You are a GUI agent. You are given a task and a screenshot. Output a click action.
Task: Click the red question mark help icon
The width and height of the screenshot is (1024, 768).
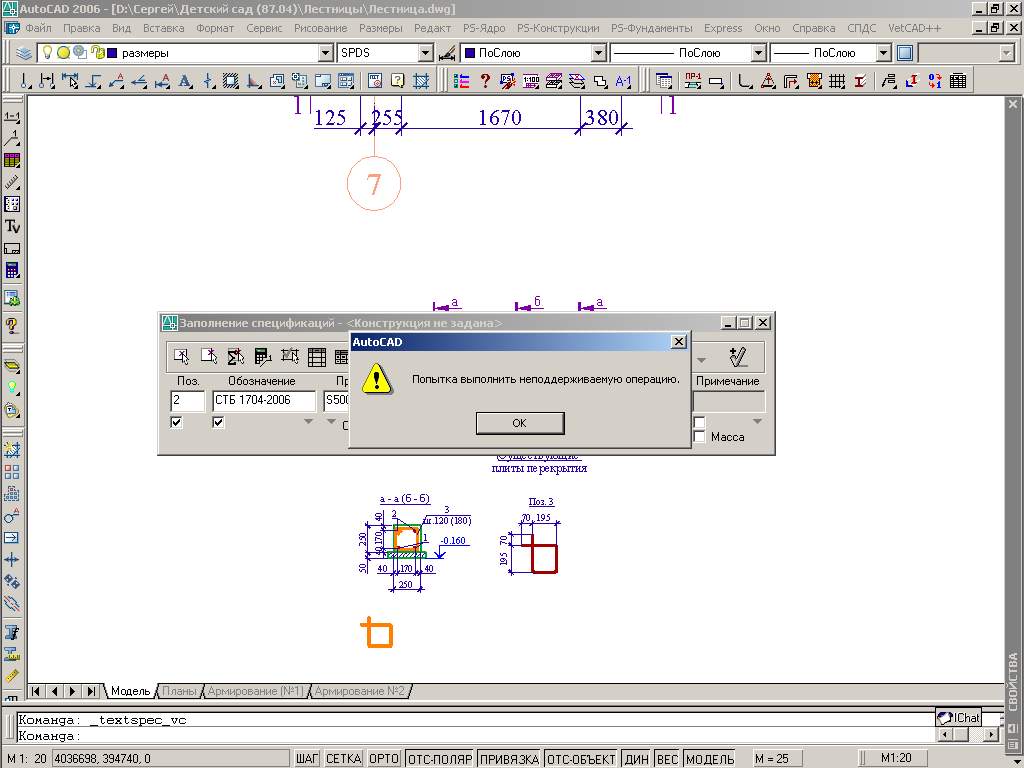coord(485,81)
